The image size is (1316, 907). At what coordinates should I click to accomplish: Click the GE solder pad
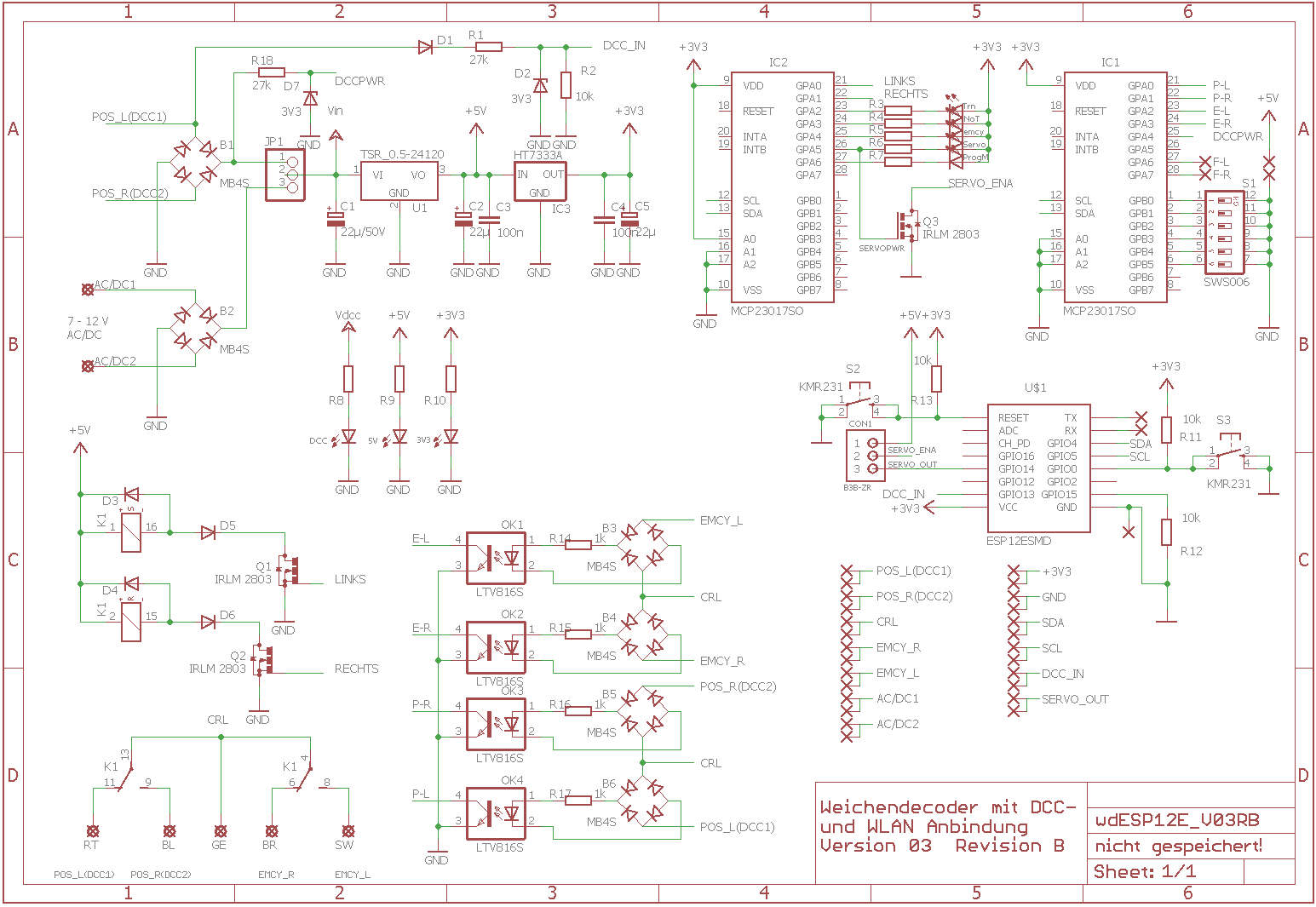220,830
